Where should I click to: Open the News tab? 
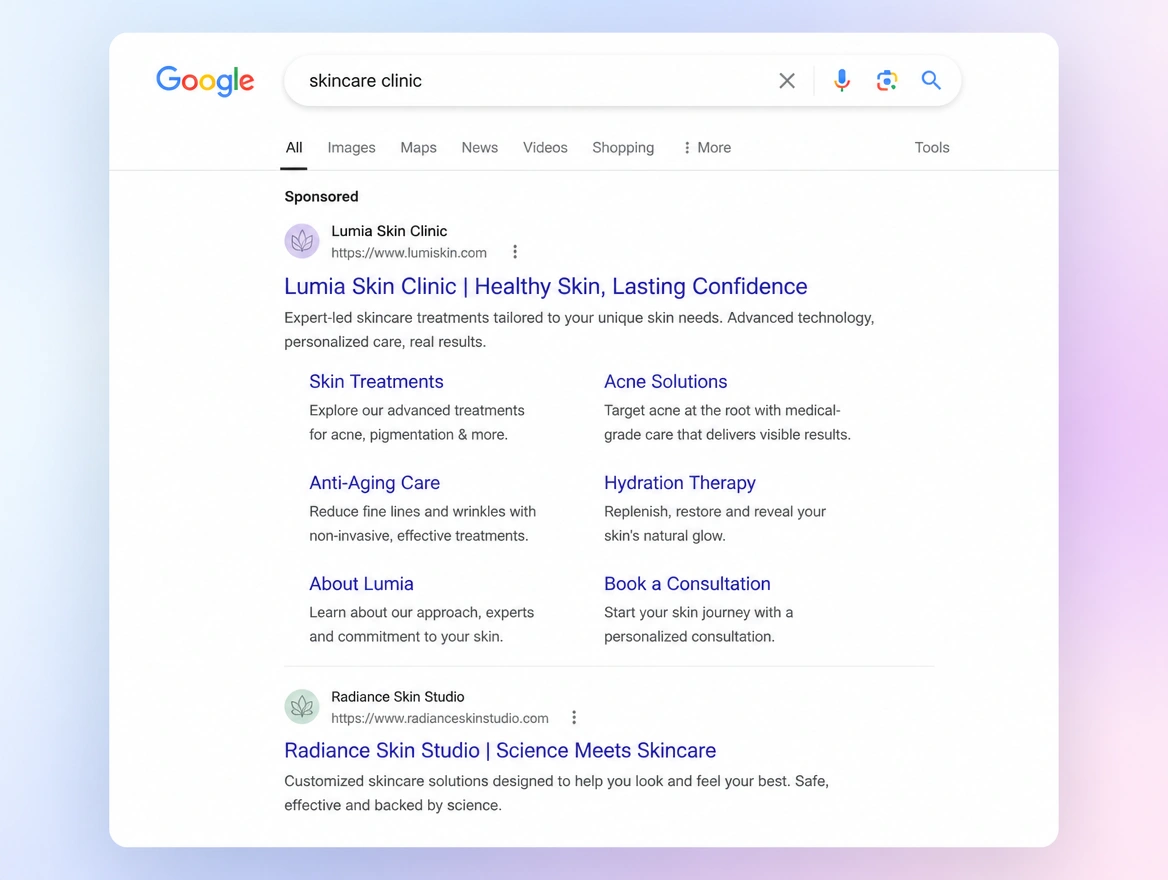point(480,148)
